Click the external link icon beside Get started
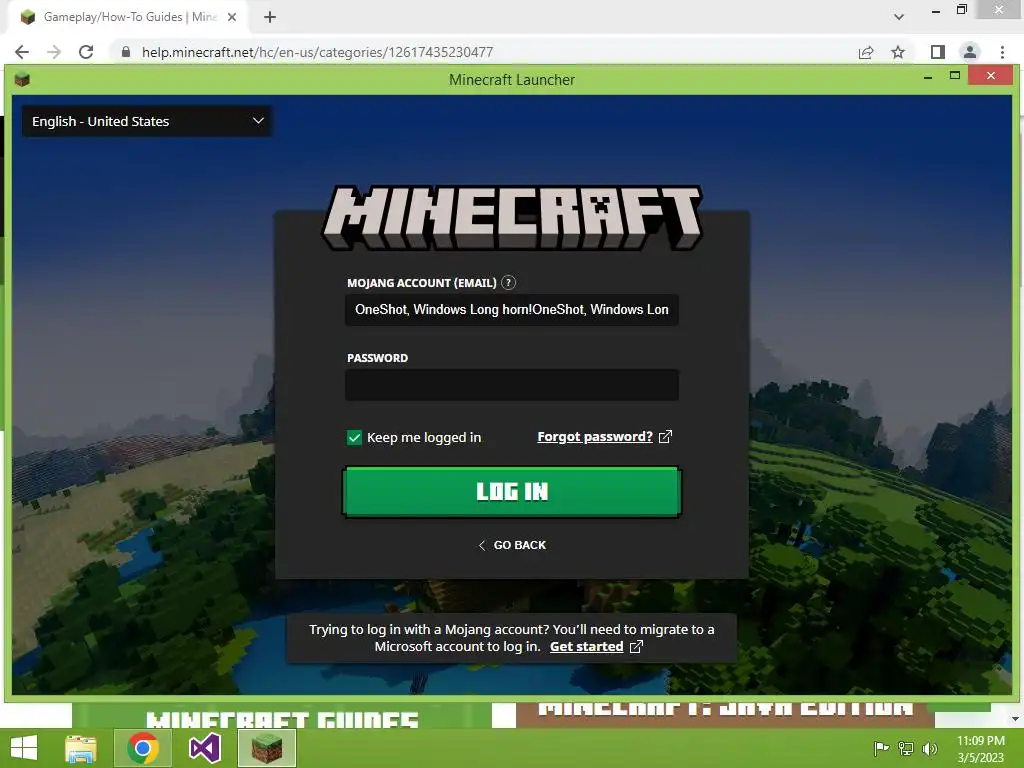Screen dimensions: 1024x768 [636, 647]
